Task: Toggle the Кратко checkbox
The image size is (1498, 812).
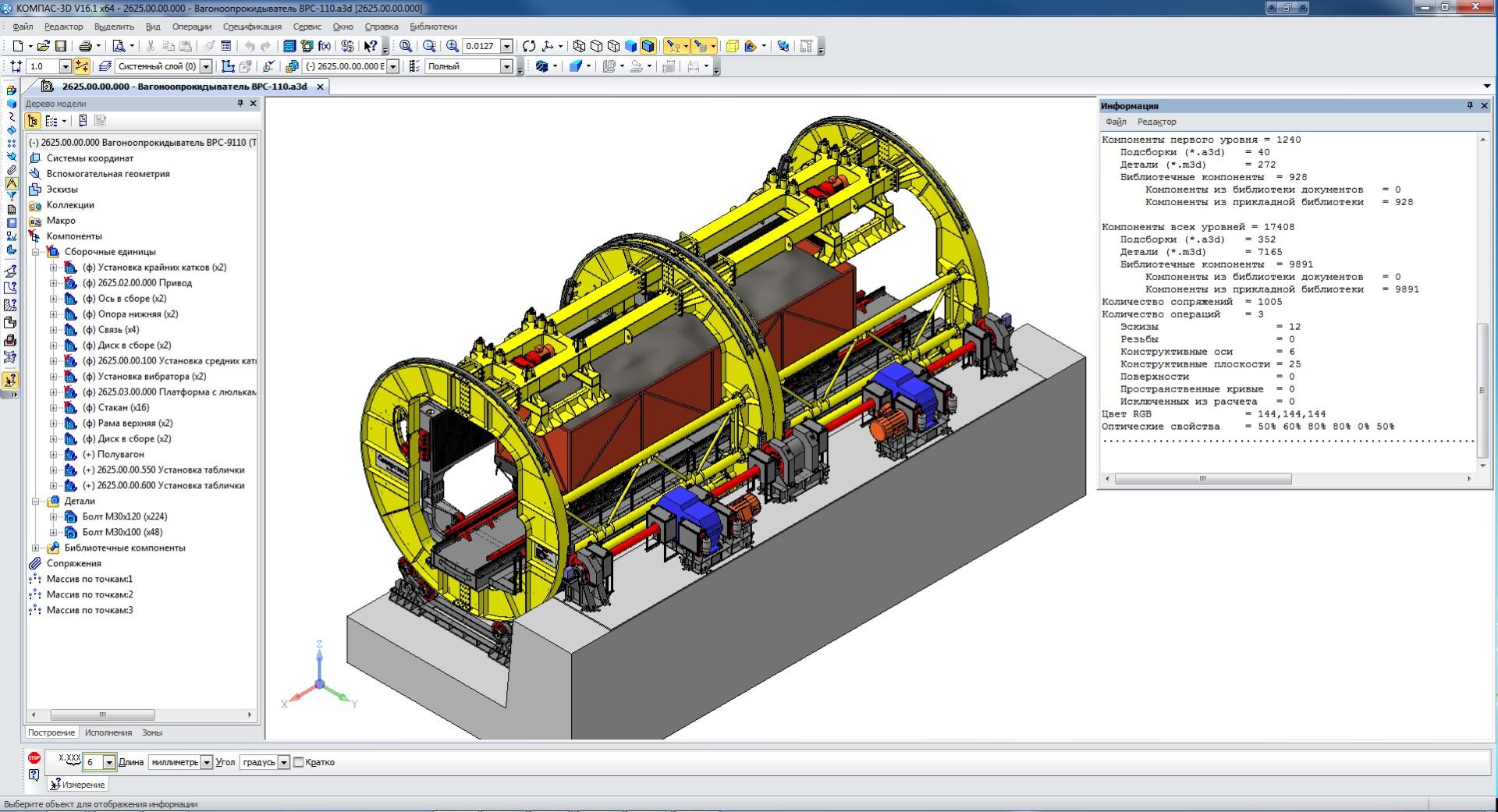Action: pyautogui.click(x=299, y=762)
